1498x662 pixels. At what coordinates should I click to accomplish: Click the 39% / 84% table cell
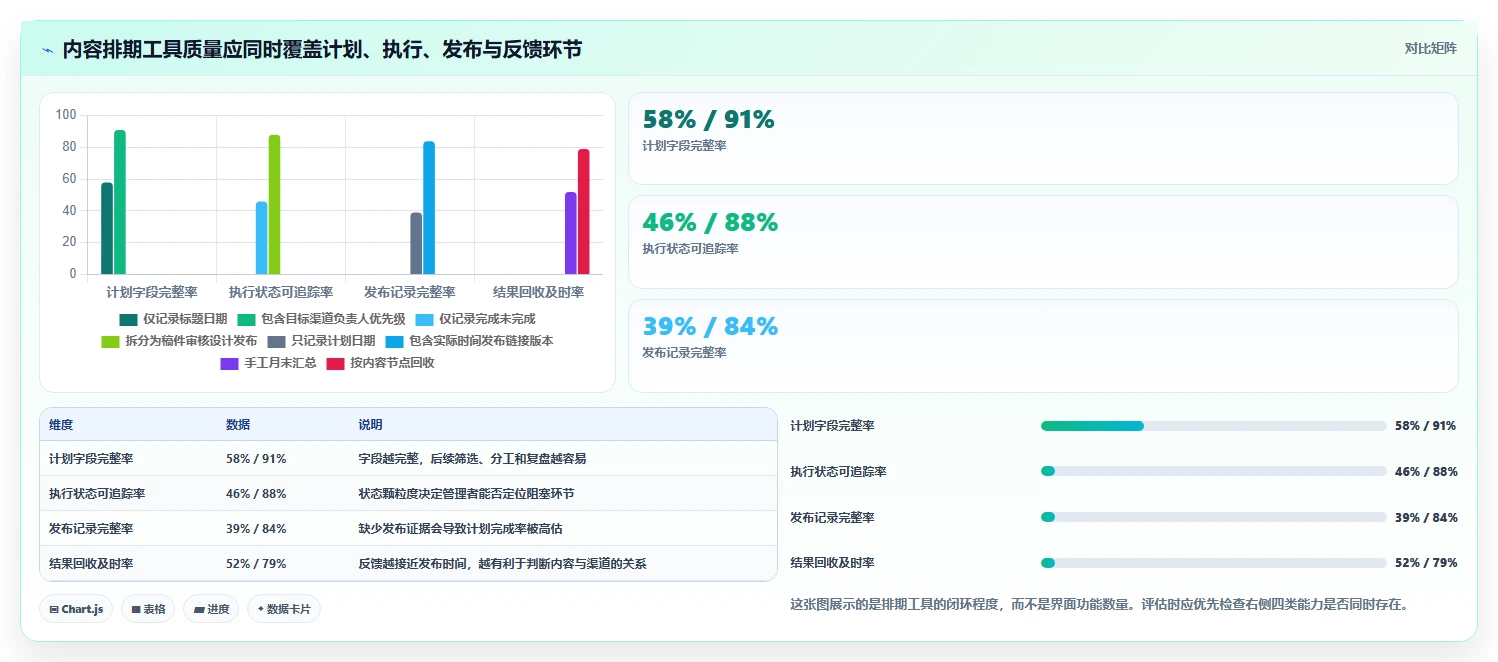click(256, 529)
